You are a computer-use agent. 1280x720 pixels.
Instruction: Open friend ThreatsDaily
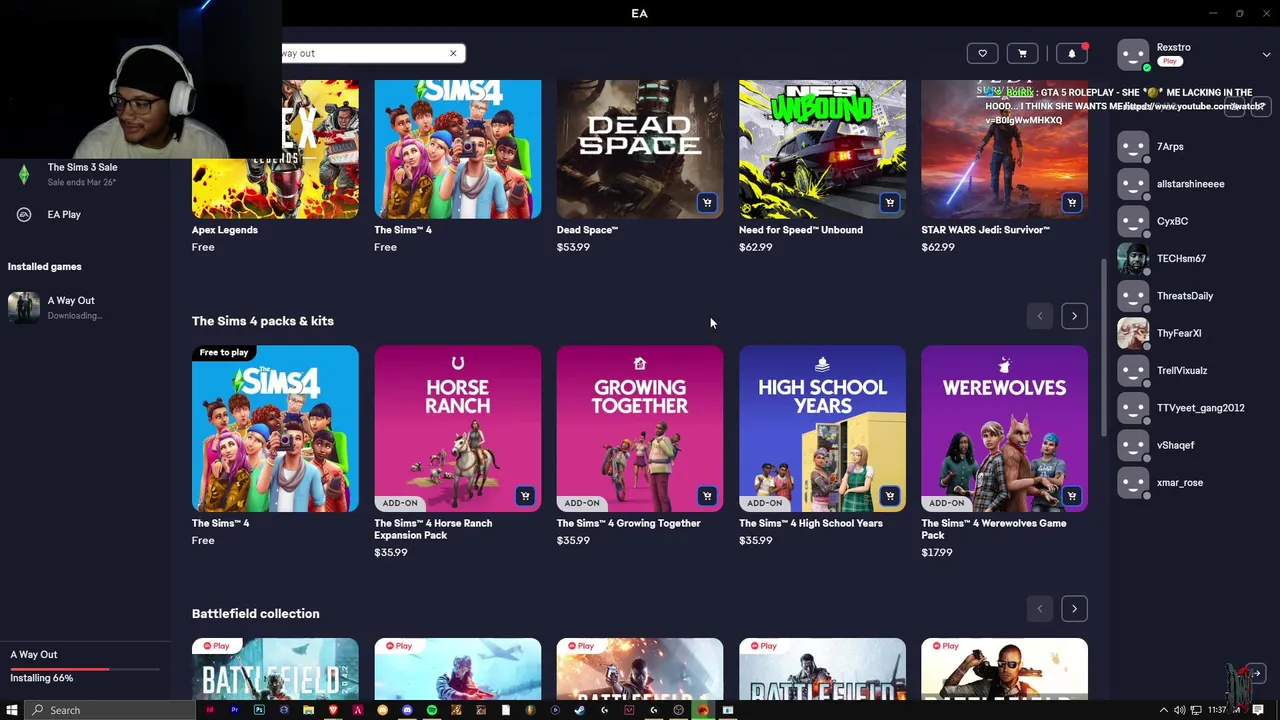[x=1190, y=296]
